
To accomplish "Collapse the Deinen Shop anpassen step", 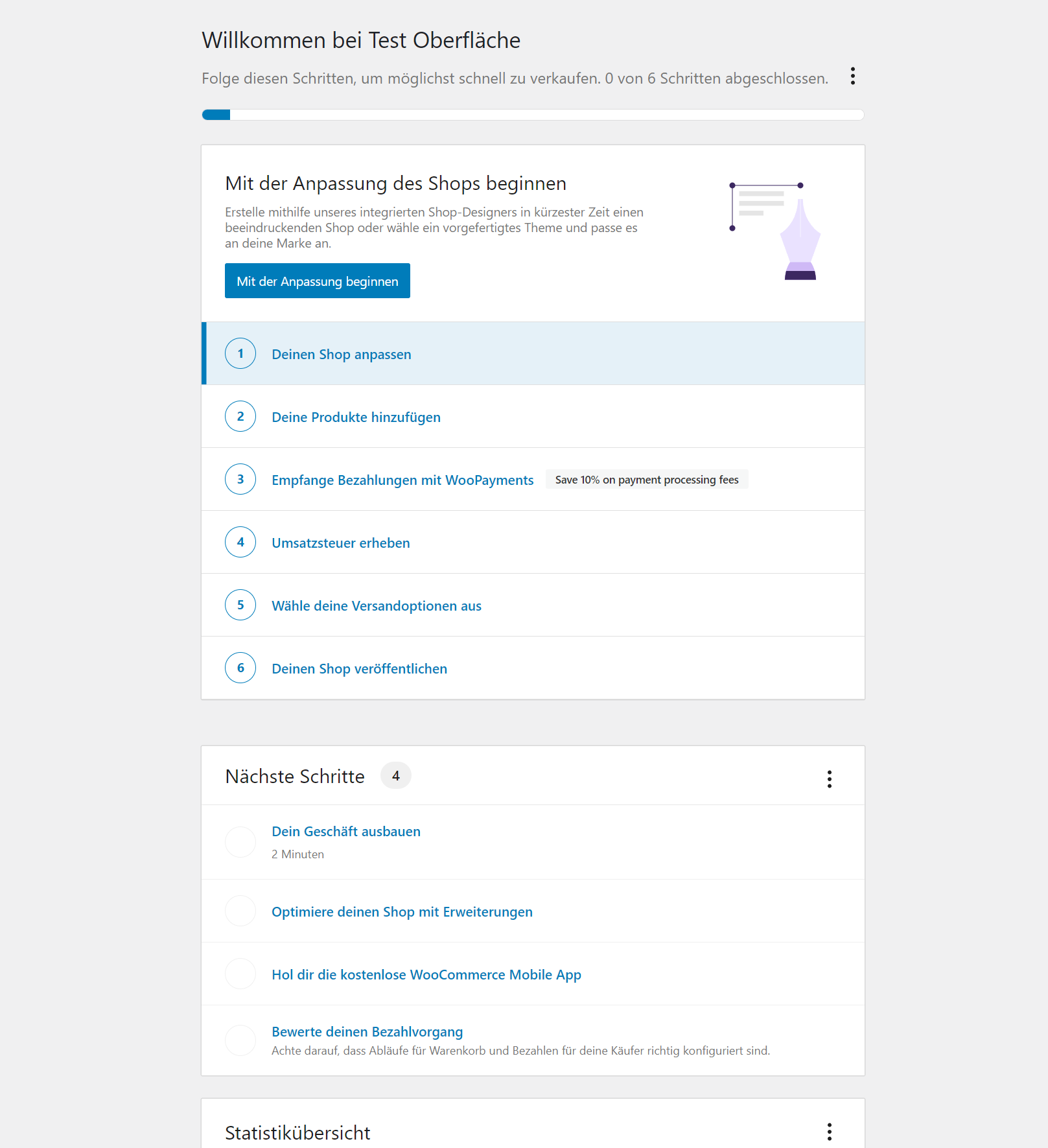I will (x=341, y=354).
